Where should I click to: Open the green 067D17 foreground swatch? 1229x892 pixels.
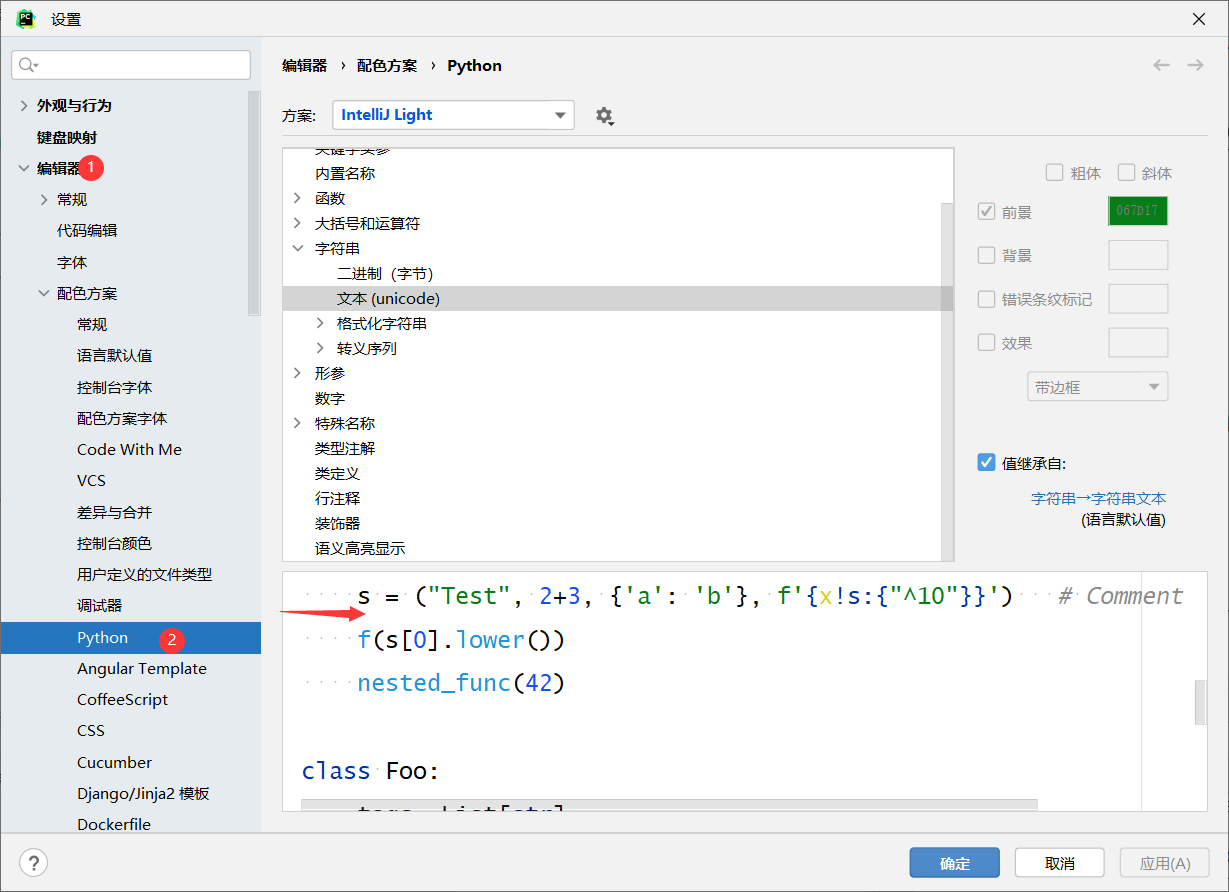coord(1138,211)
